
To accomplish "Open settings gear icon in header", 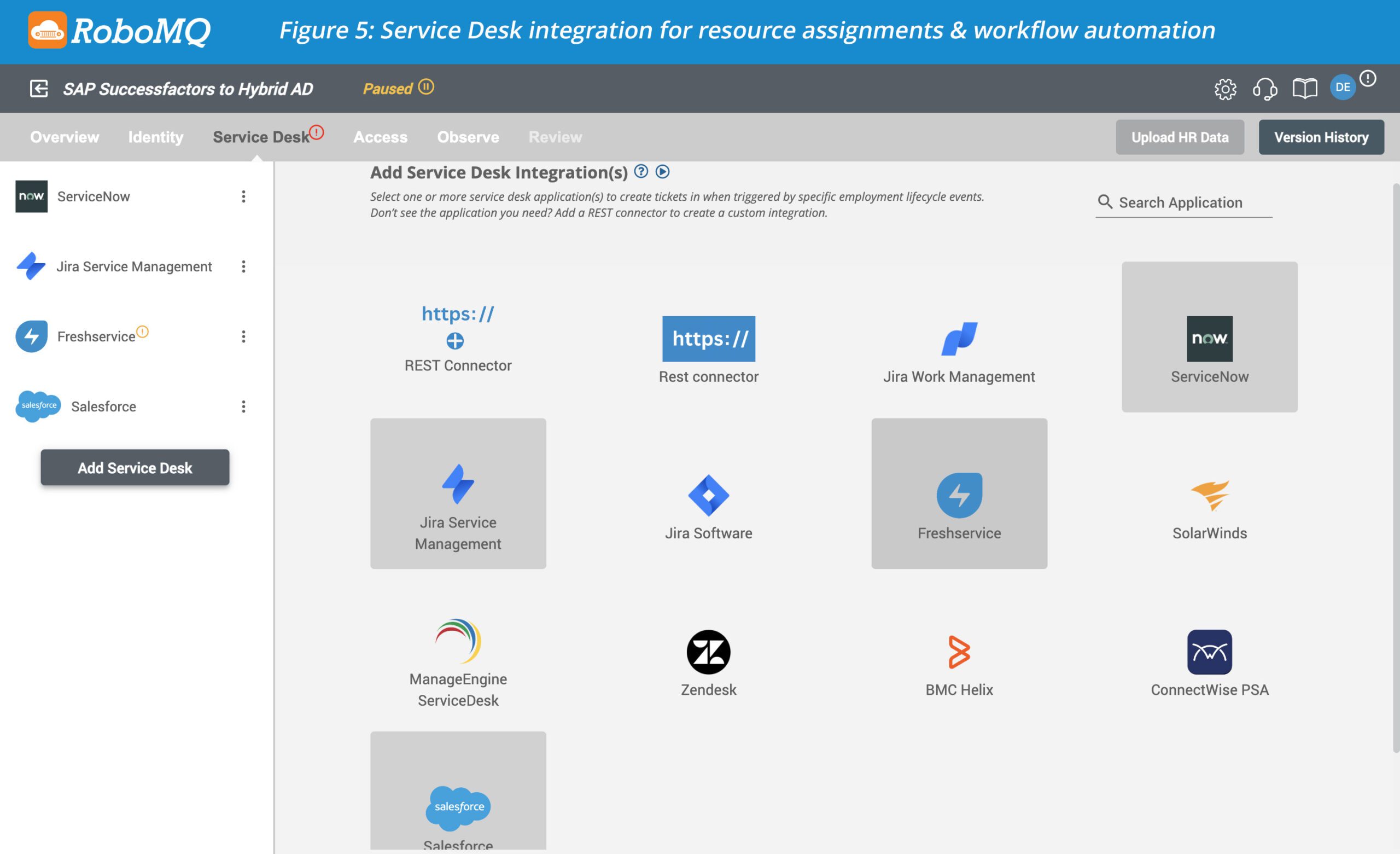I will tap(1225, 89).
